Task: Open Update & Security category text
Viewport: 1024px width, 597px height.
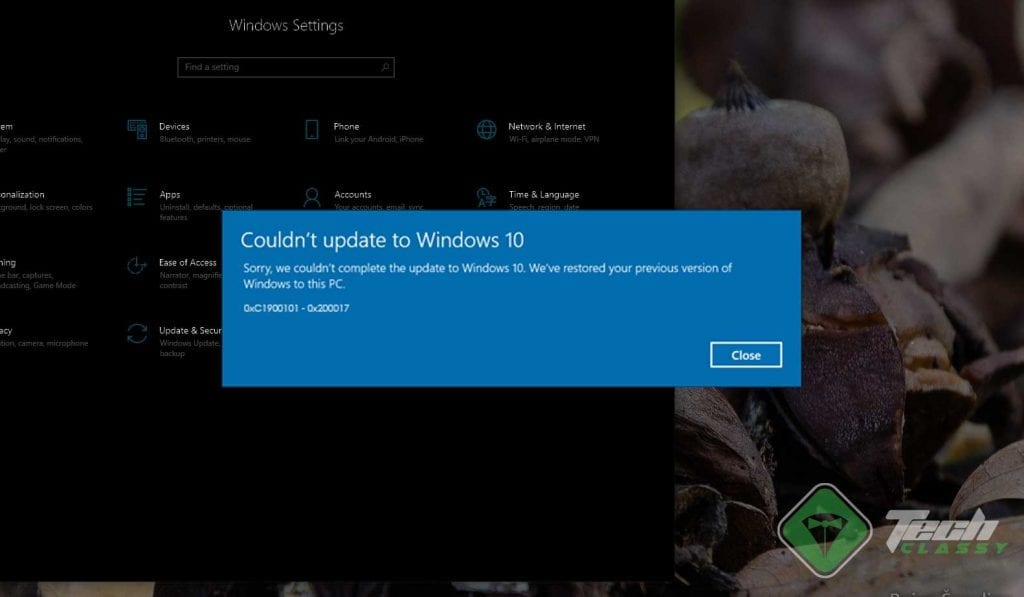Action: [195, 330]
